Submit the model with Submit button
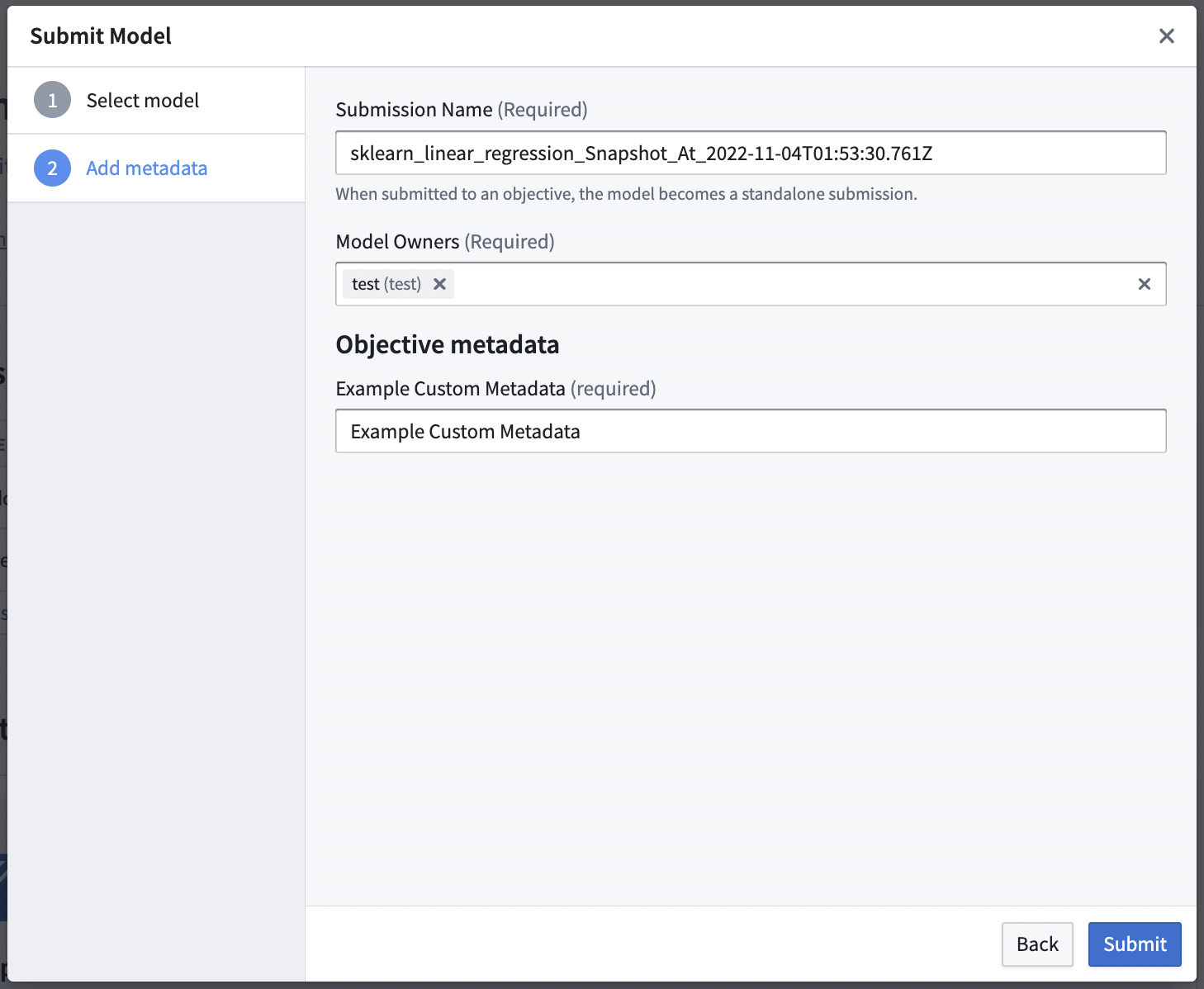1204x989 pixels. (x=1135, y=944)
